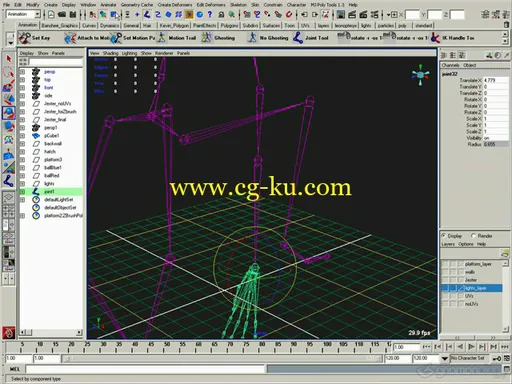
Task: Click the Set Key shelf icon
Action: (x=24, y=38)
